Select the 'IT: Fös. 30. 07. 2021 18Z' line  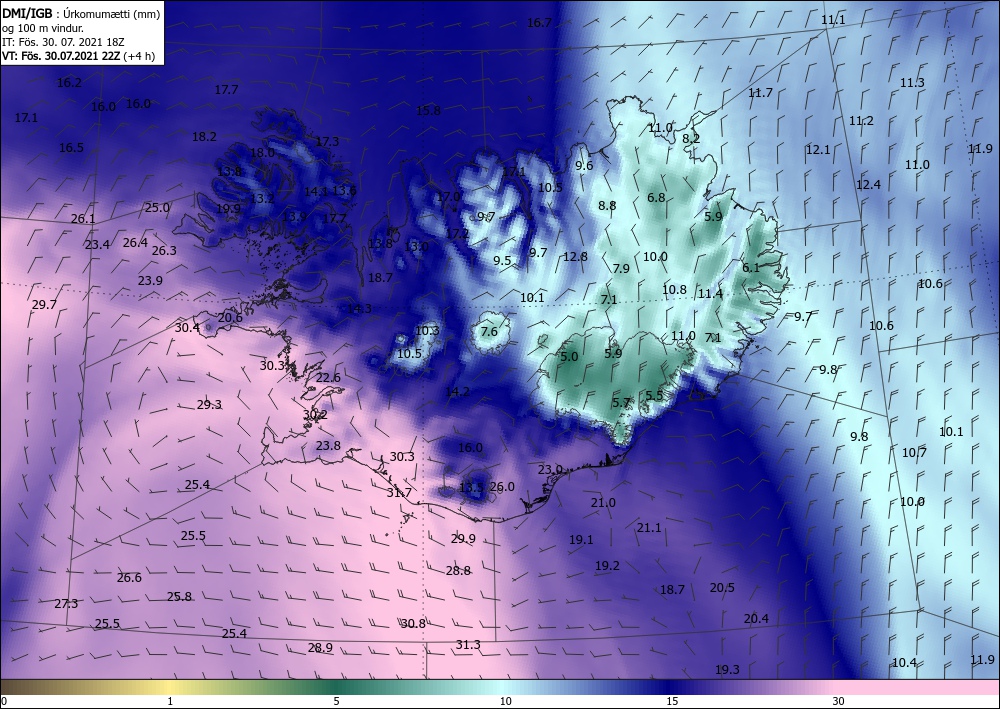(63, 41)
